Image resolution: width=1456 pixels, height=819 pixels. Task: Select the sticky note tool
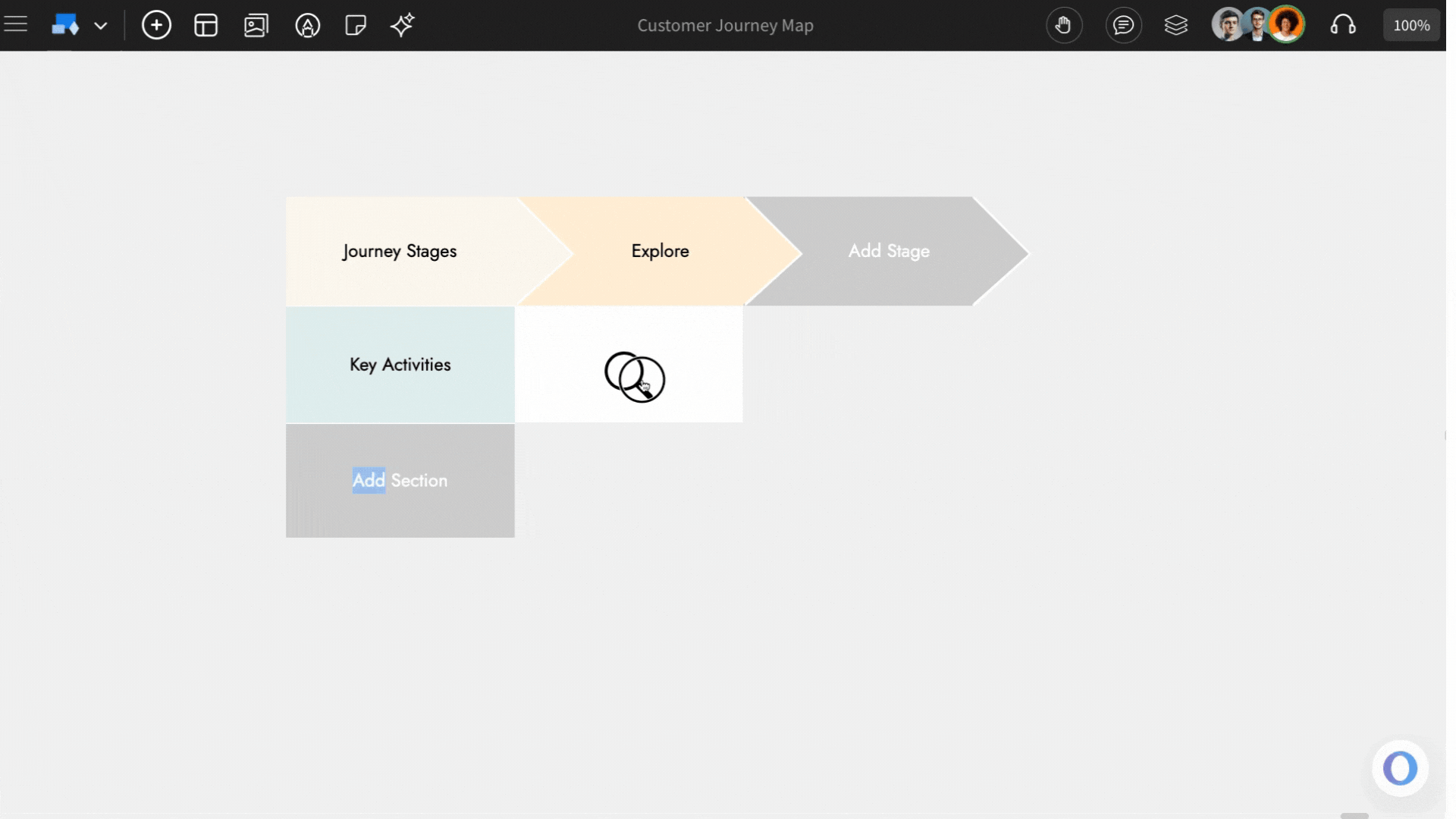[355, 25]
